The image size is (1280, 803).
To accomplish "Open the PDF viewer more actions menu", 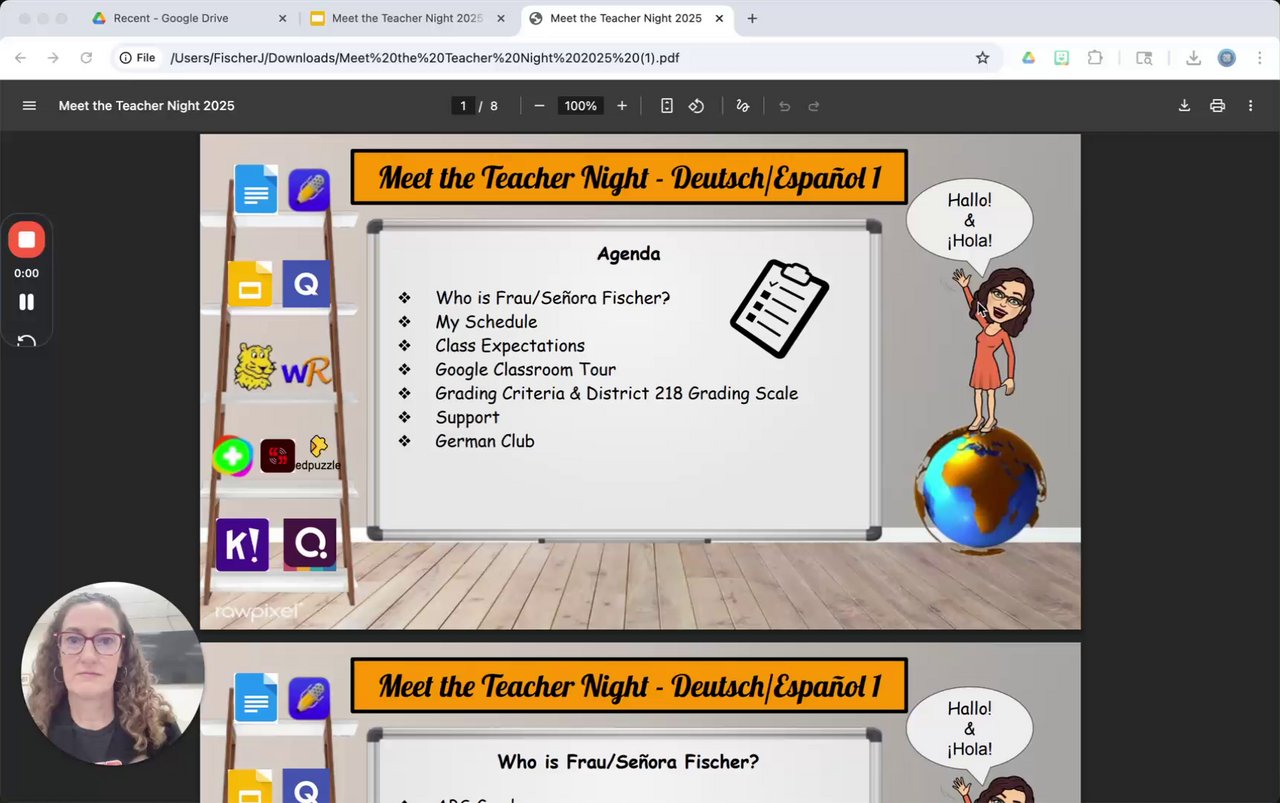I will (x=1250, y=106).
